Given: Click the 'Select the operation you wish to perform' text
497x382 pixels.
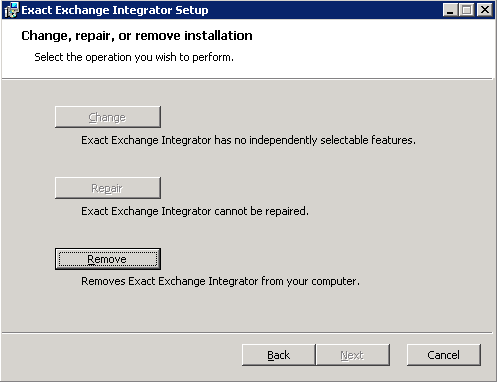Looking at the screenshot, I should [134, 57].
